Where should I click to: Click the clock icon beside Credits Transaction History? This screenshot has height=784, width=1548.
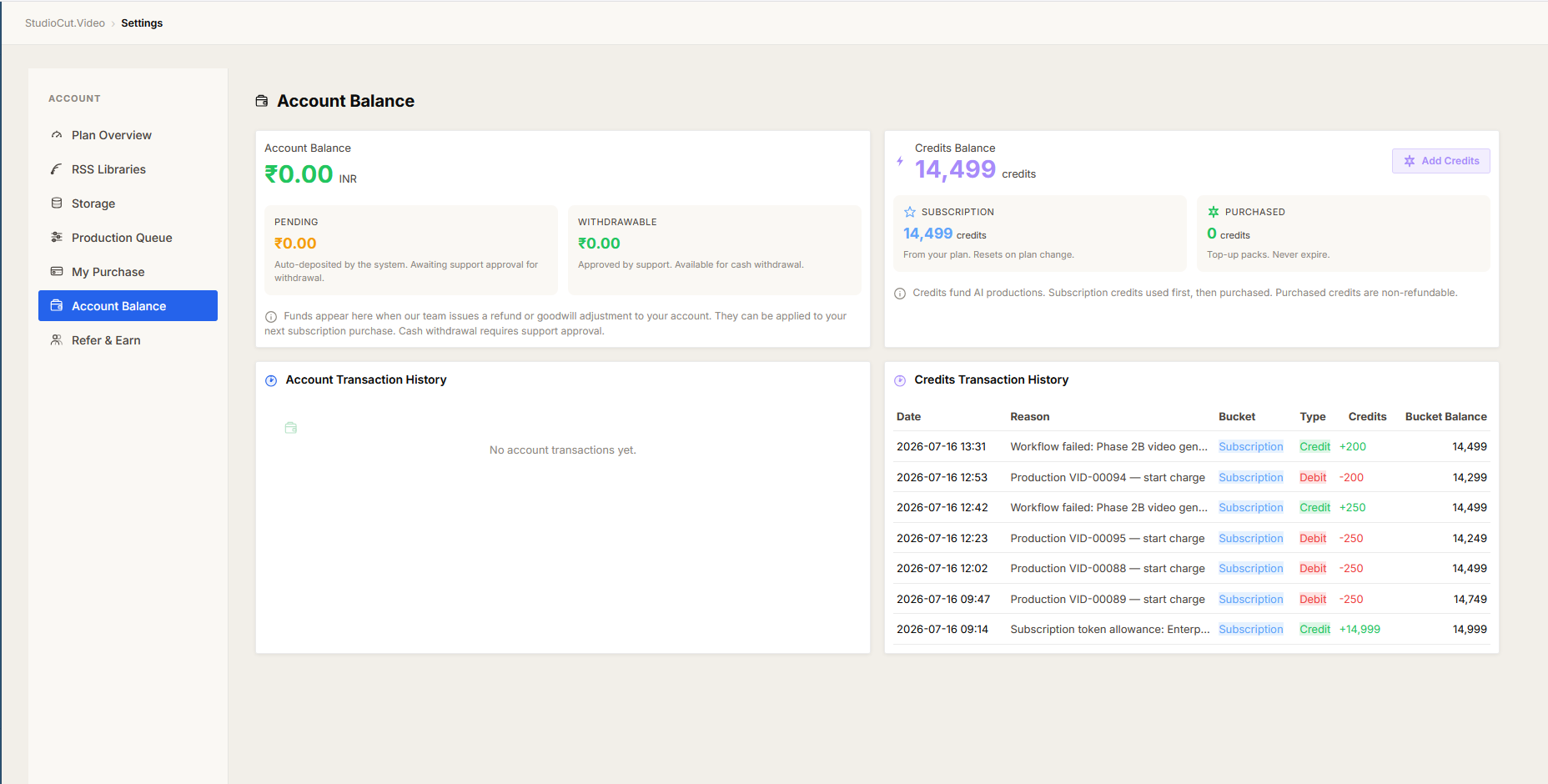tap(900, 380)
